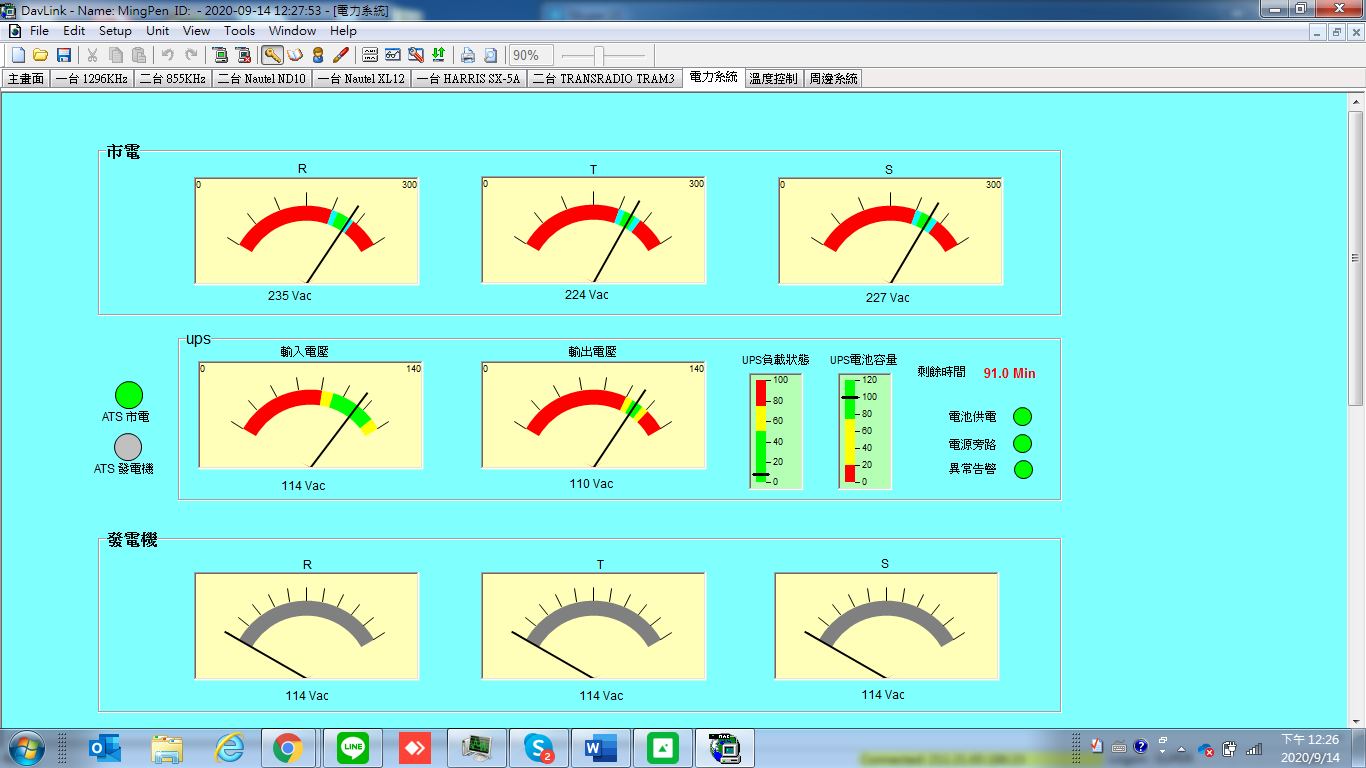
Task: Switch to the 一台 HARRIS SX-5A tab
Action: click(468, 78)
